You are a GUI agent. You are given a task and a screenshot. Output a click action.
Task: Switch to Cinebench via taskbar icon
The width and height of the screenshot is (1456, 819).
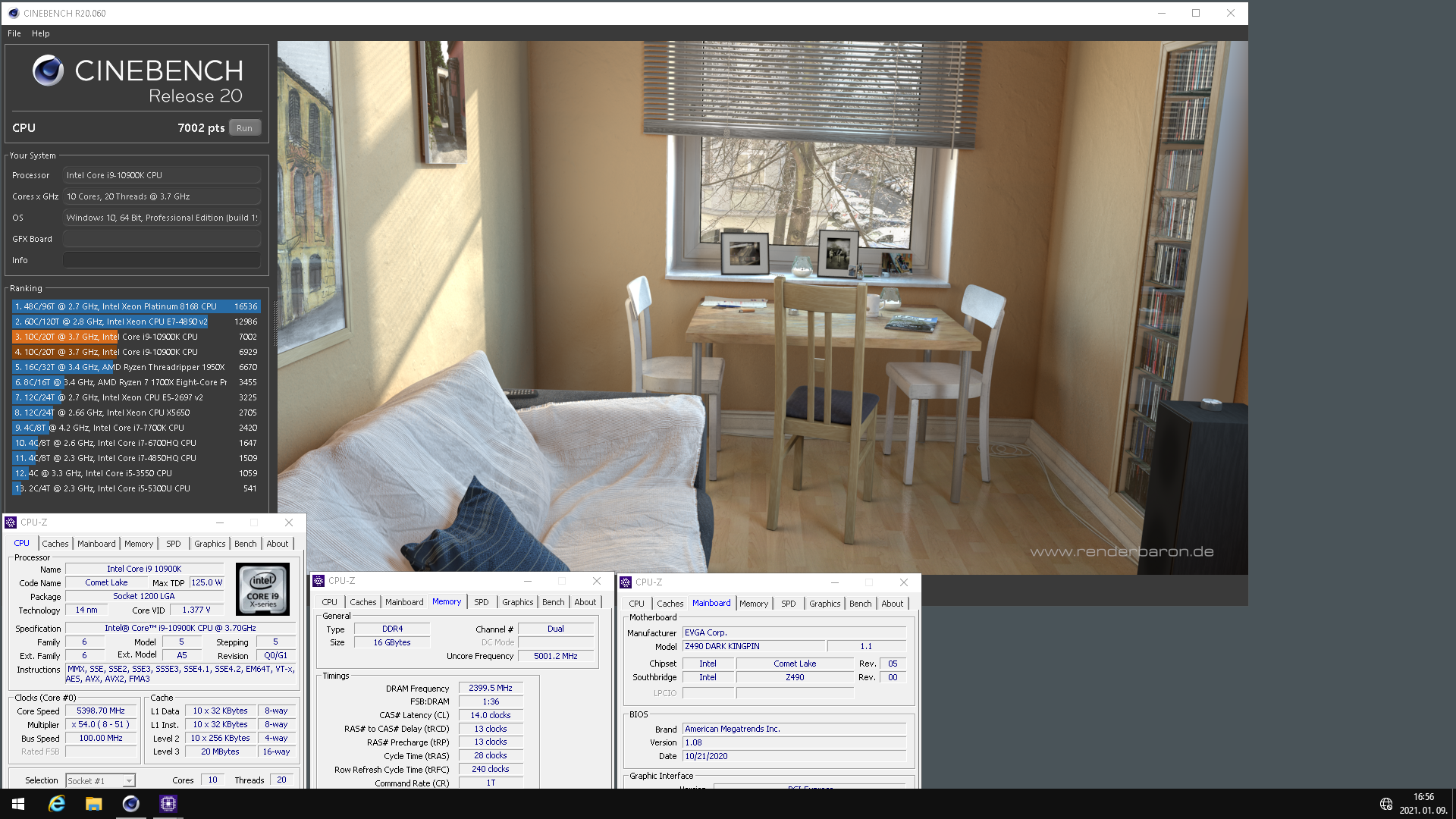[131, 804]
